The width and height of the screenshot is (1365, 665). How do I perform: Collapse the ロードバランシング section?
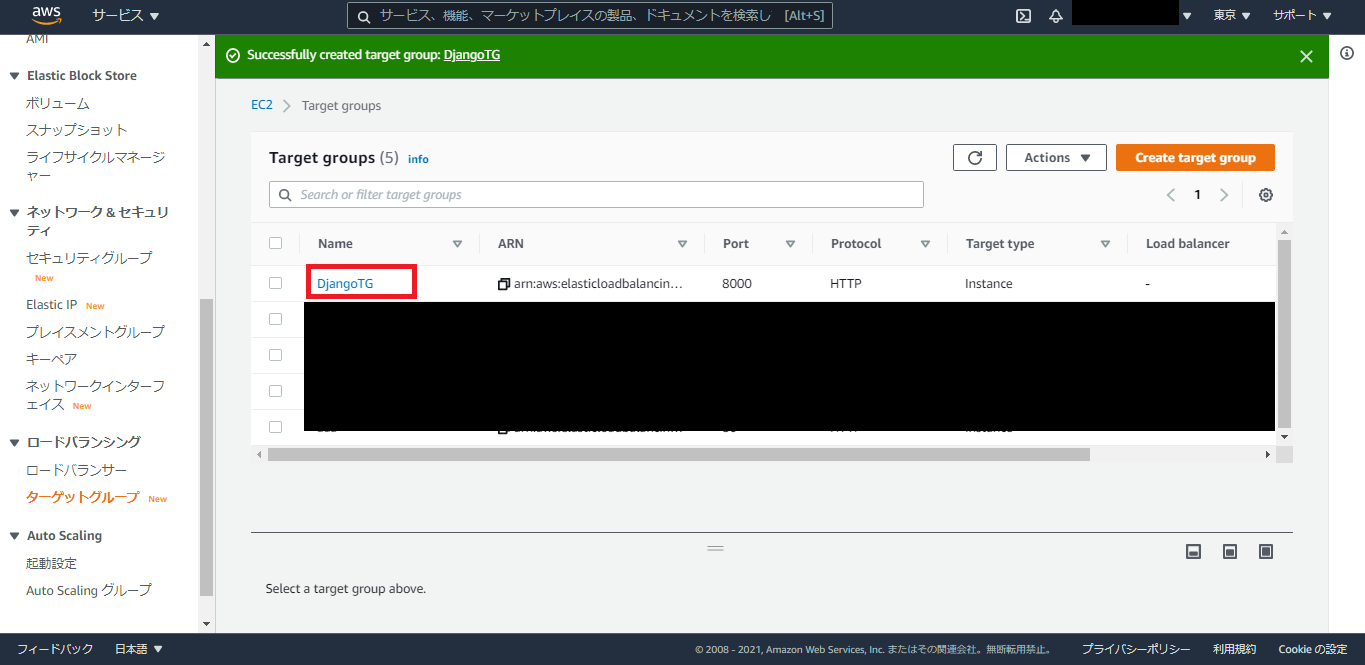[x=14, y=443]
